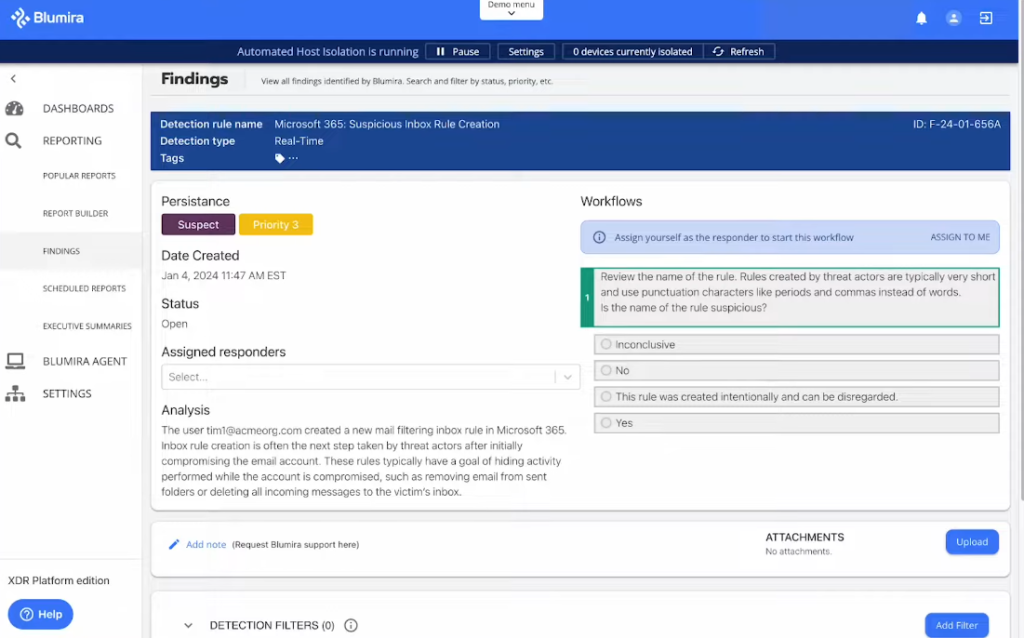The height and width of the screenshot is (638, 1024).
Task: Go to Popular Reports
Action: (79, 176)
